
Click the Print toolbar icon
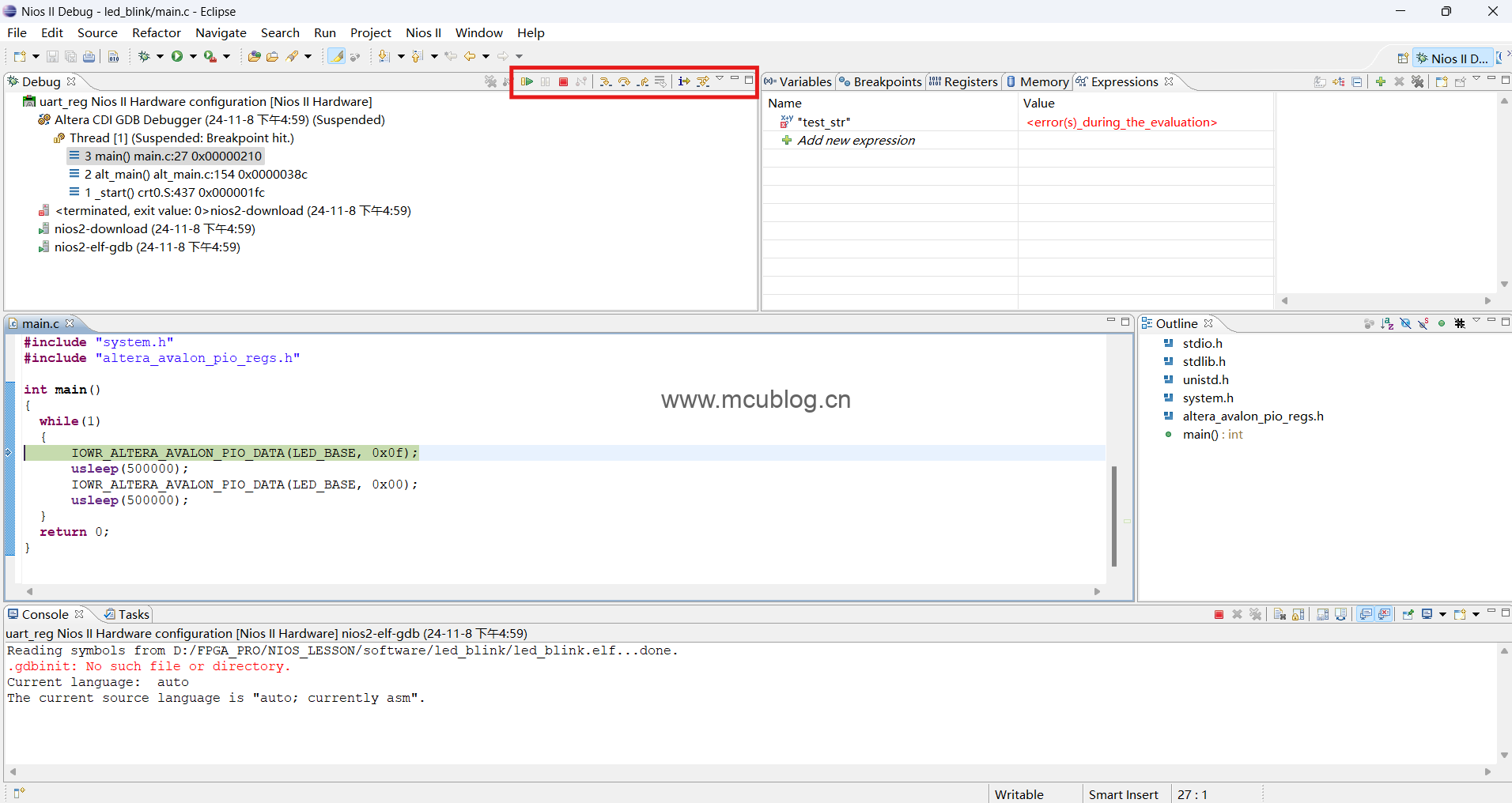point(89,56)
